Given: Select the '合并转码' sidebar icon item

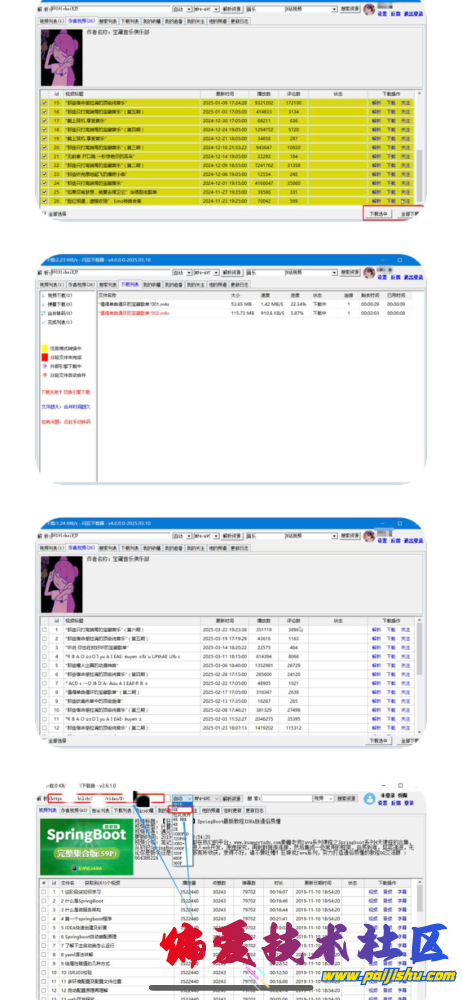Looking at the screenshot, I should 56,314.
